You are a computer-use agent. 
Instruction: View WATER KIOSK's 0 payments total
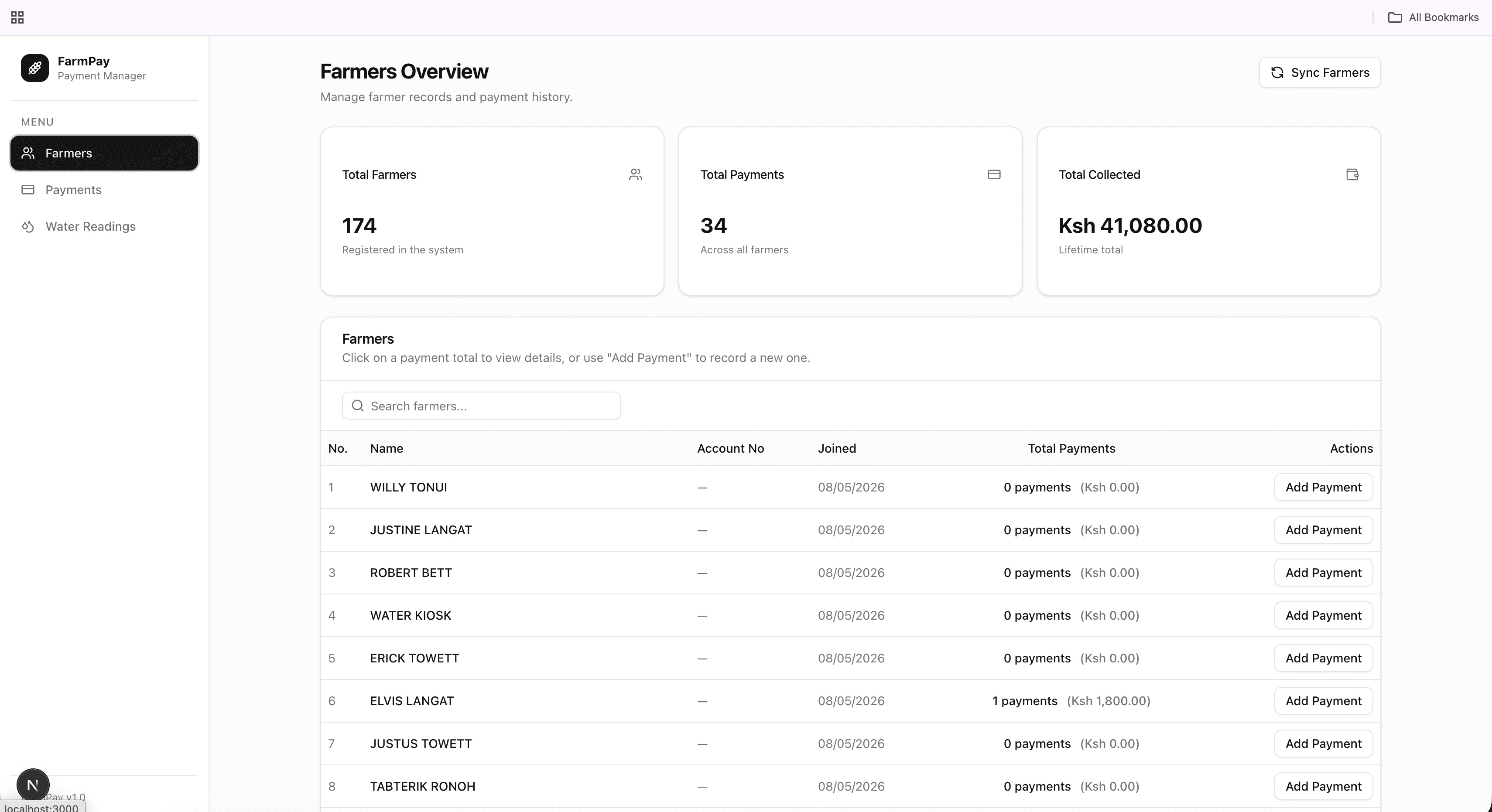click(1071, 615)
